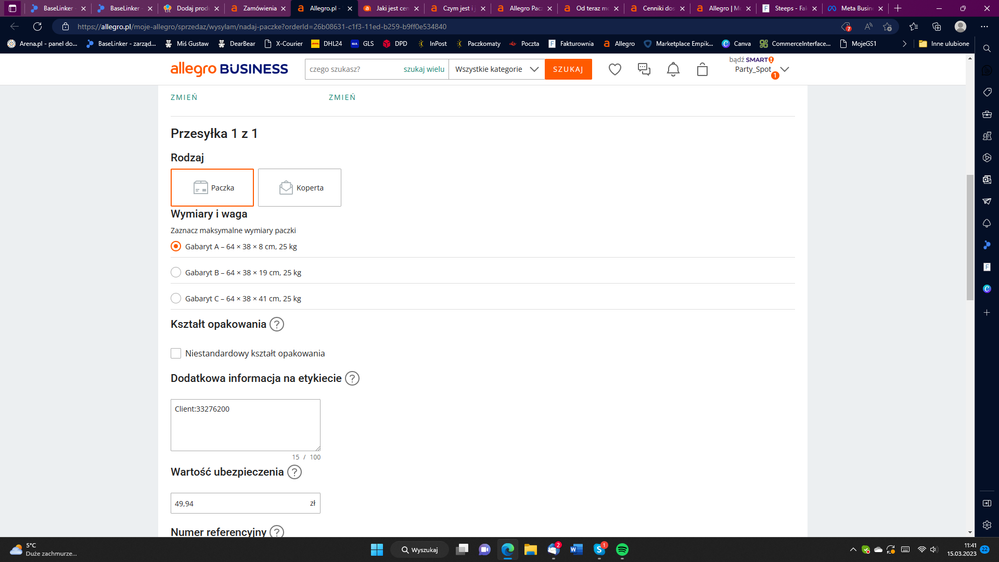The height and width of the screenshot is (562, 999).
Task: Open Windows Start menu
Action: tap(377, 549)
